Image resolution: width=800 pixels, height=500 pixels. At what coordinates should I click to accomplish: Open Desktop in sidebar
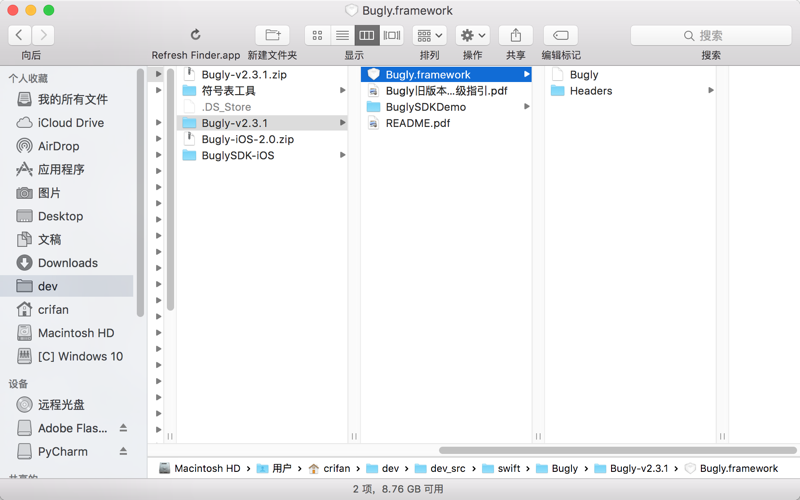click(x=67, y=216)
